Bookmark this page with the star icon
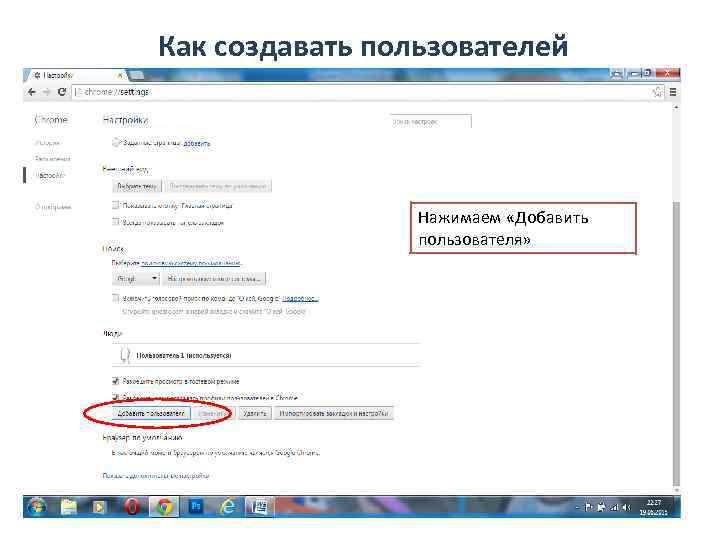 point(658,92)
